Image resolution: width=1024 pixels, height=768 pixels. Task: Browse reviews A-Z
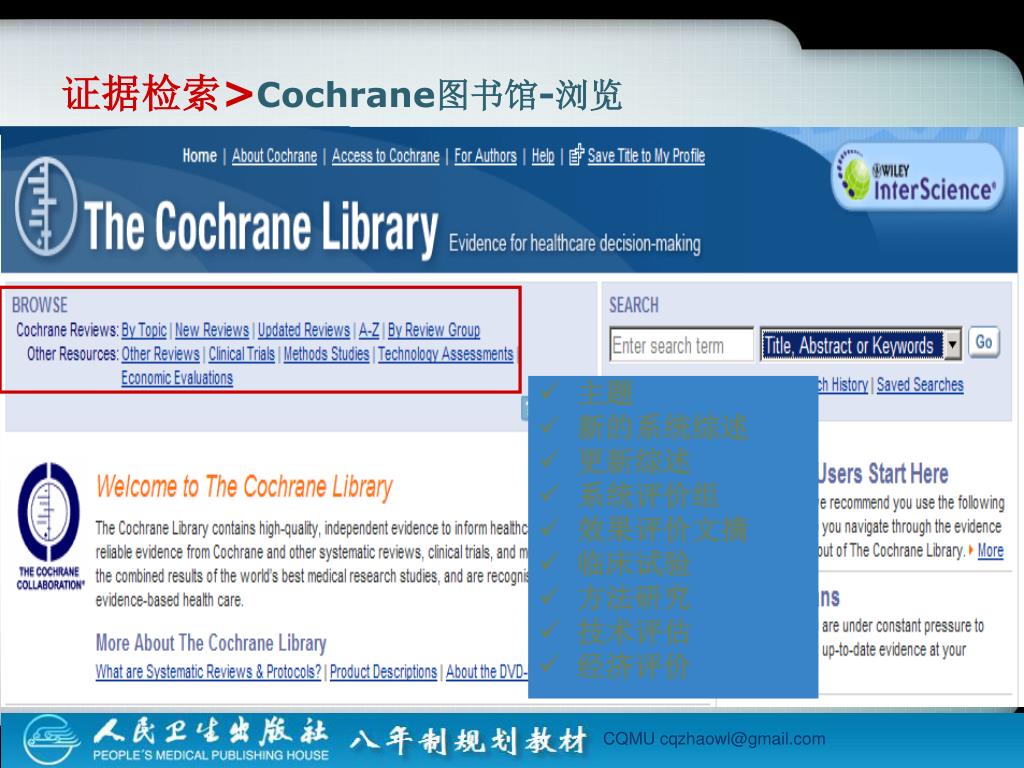(x=369, y=330)
